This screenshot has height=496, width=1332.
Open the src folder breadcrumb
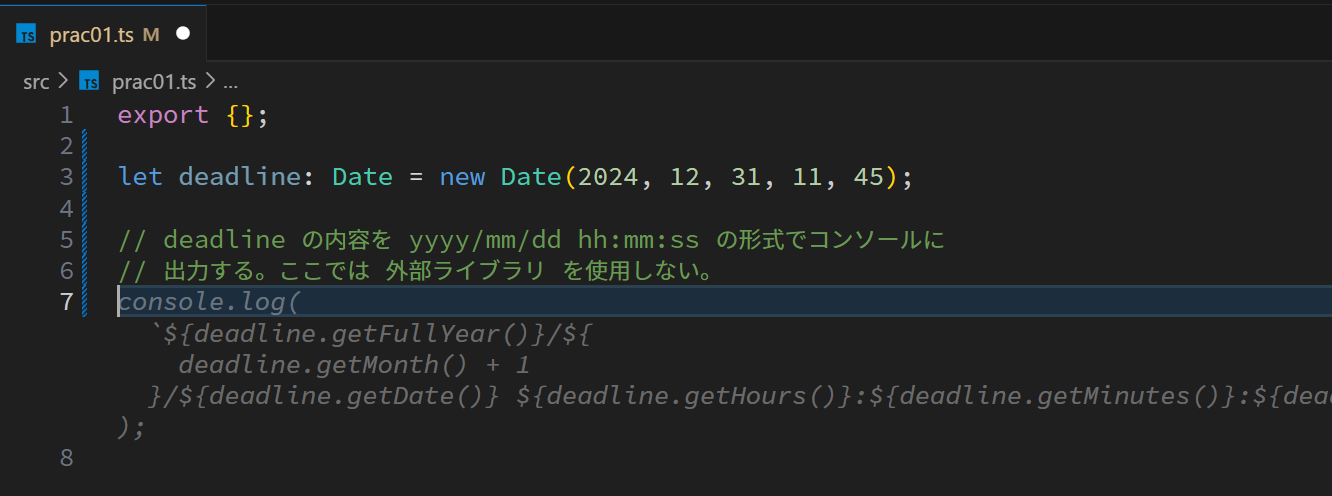[36, 82]
